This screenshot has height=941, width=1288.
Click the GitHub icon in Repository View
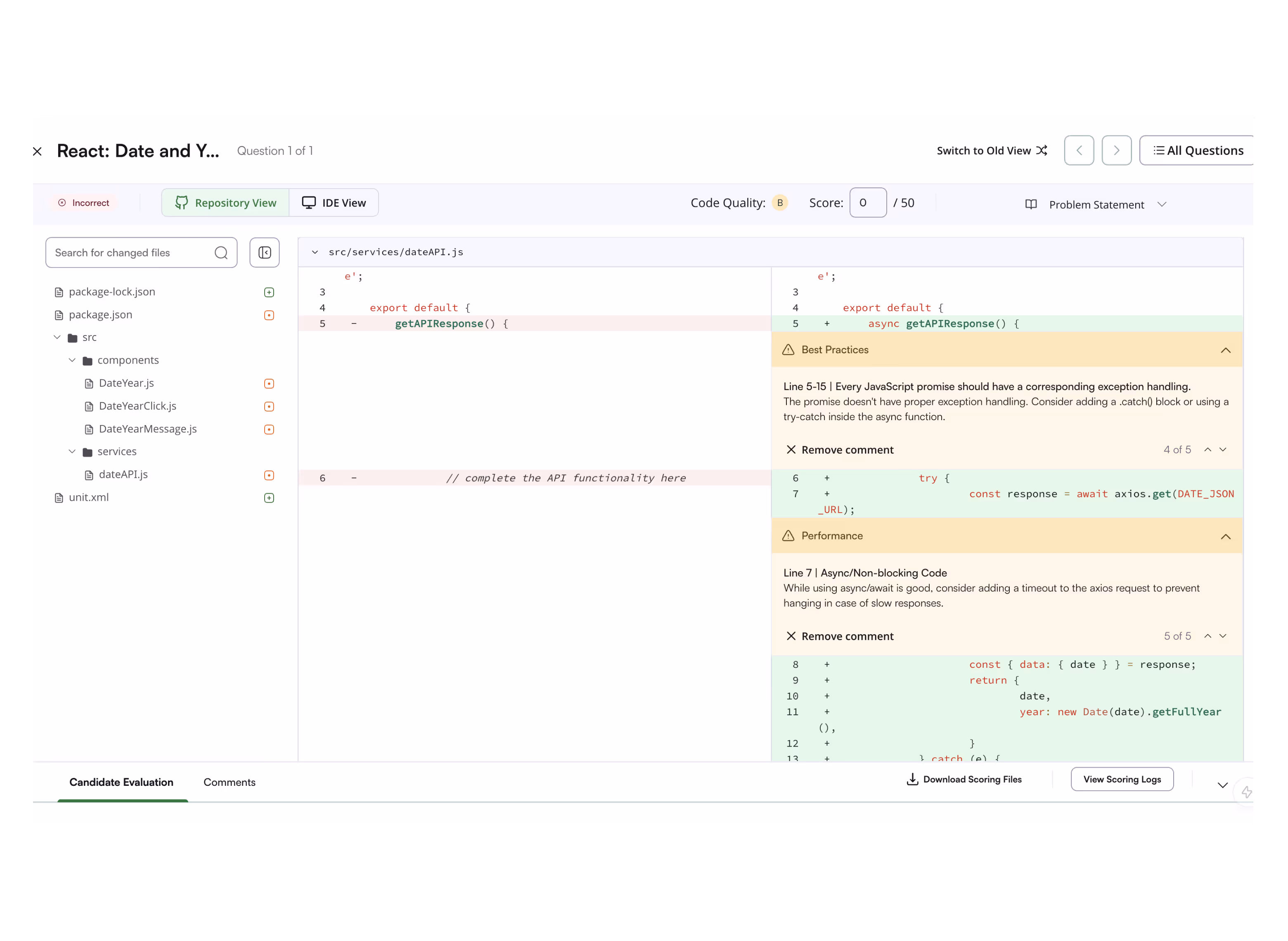click(x=181, y=203)
